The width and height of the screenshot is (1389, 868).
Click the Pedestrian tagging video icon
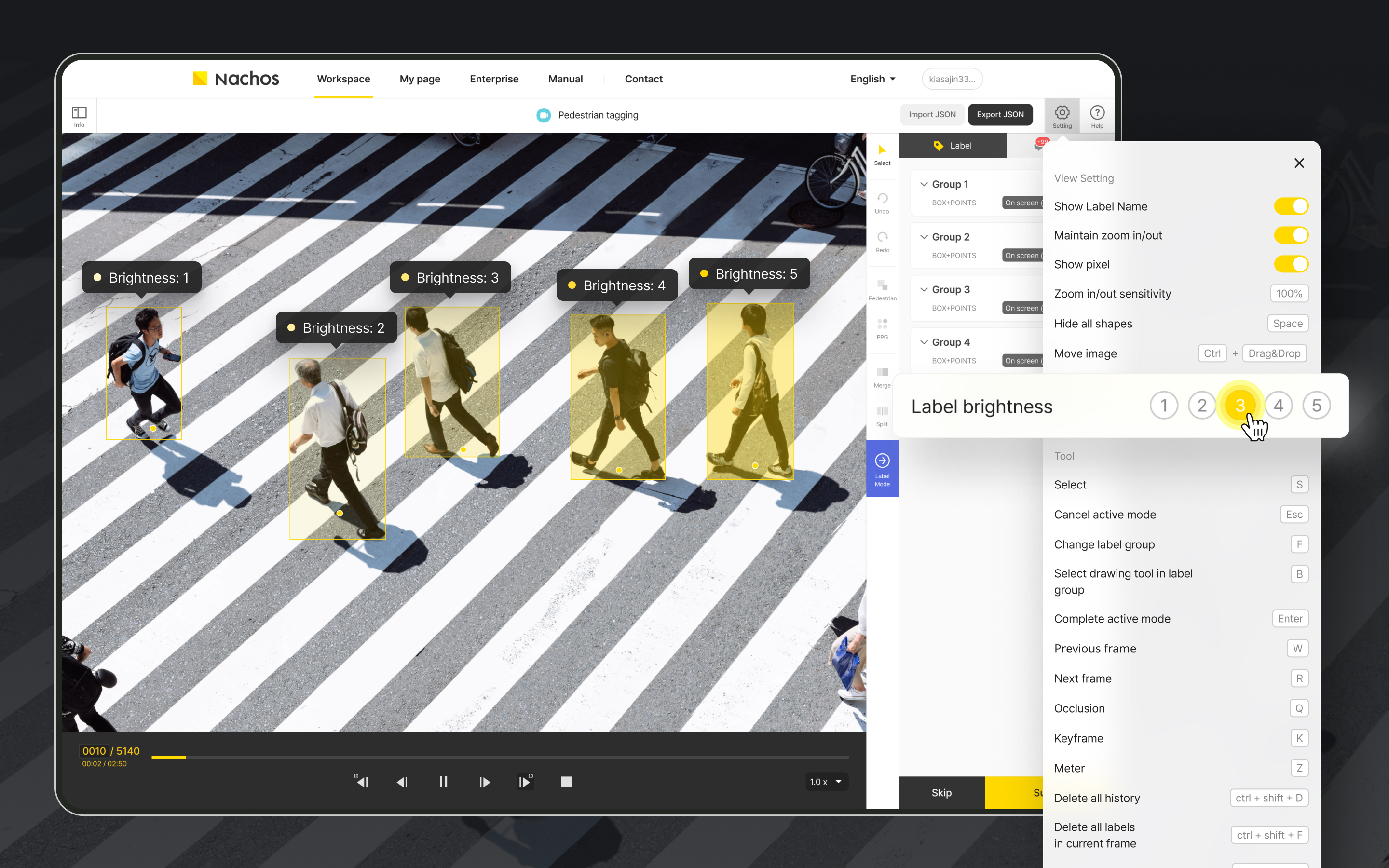point(543,115)
